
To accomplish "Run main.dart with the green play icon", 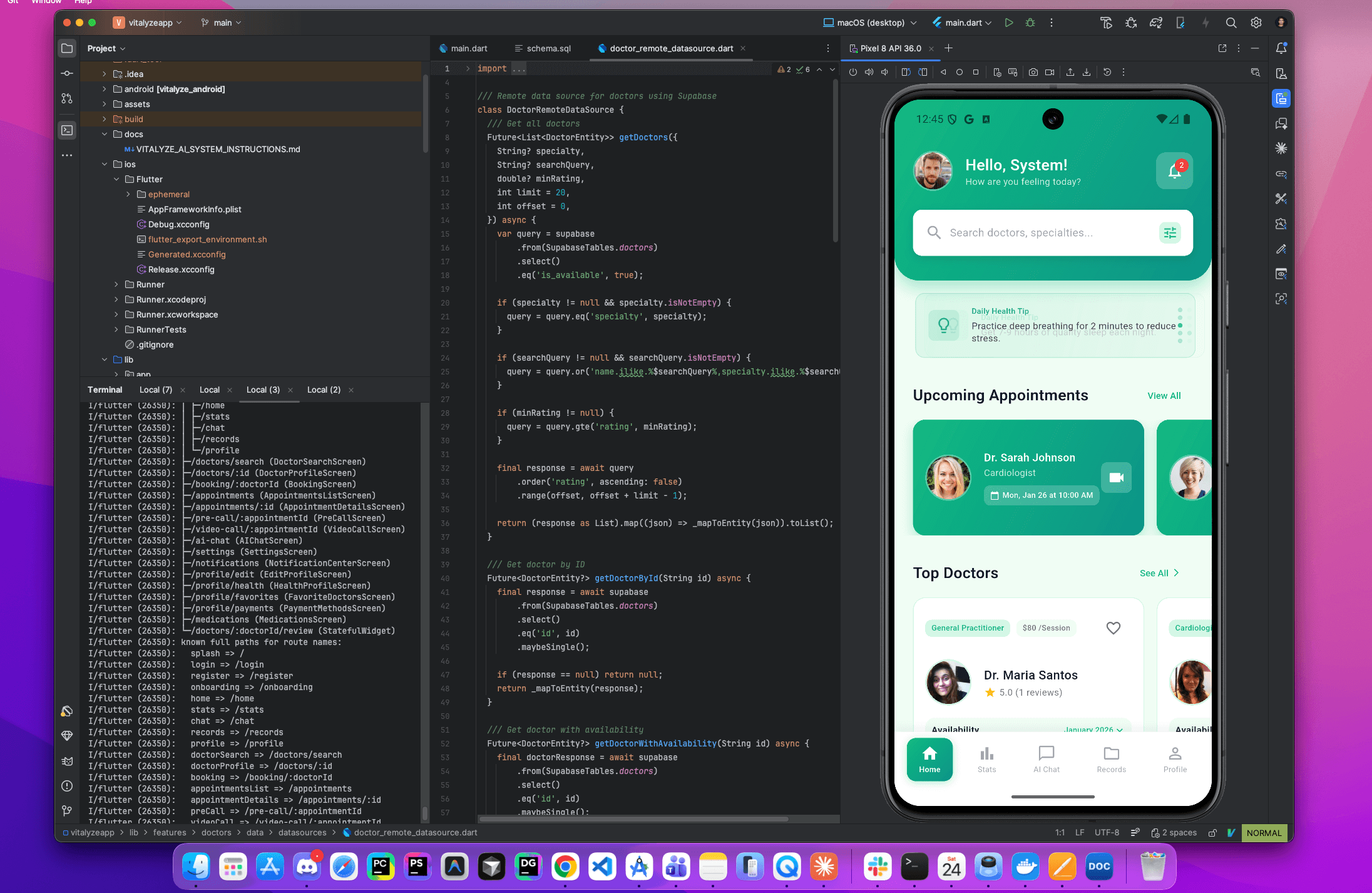I will tap(1008, 23).
